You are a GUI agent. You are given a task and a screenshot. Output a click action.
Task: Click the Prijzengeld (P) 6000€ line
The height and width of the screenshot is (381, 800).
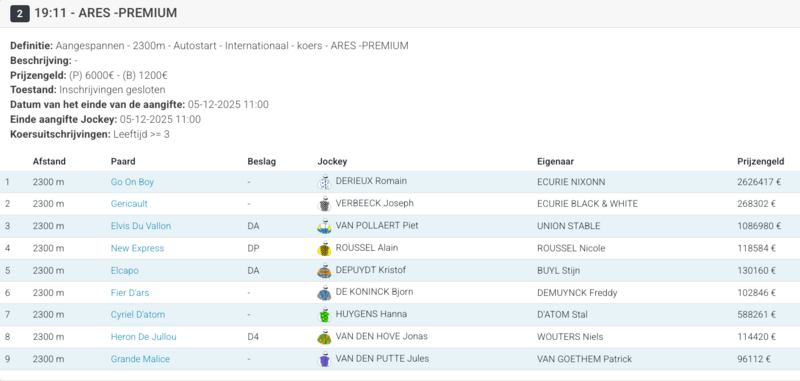(89, 75)
